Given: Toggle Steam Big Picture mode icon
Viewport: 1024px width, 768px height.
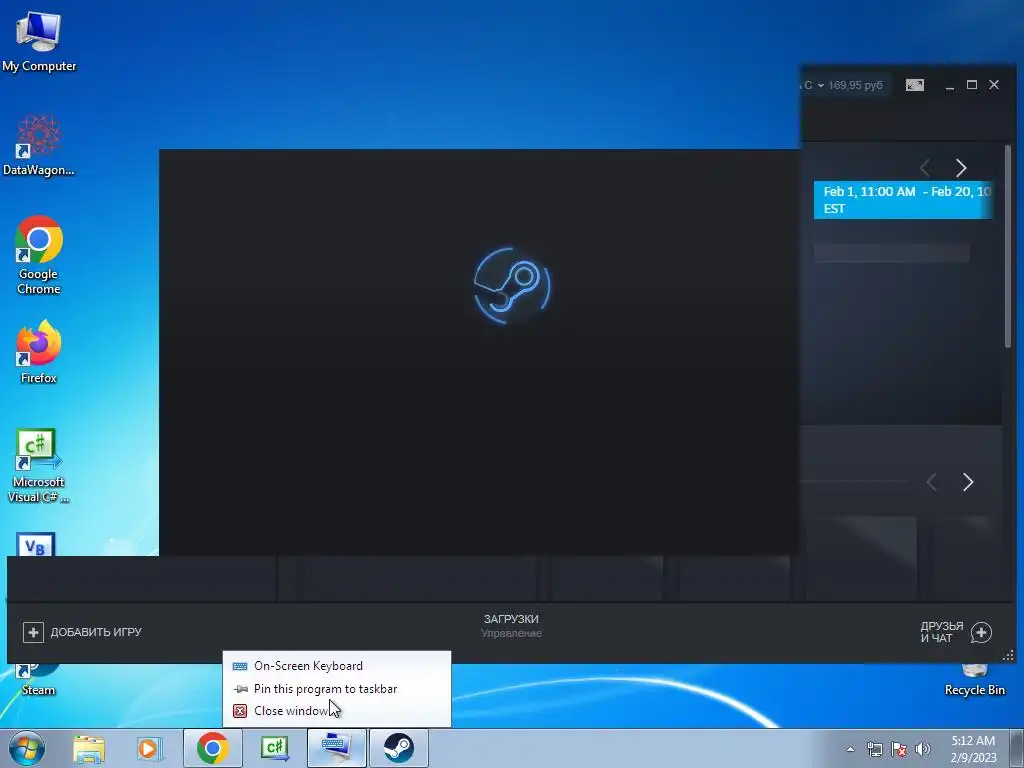Looking at the screenshot, I should (915, 85).
